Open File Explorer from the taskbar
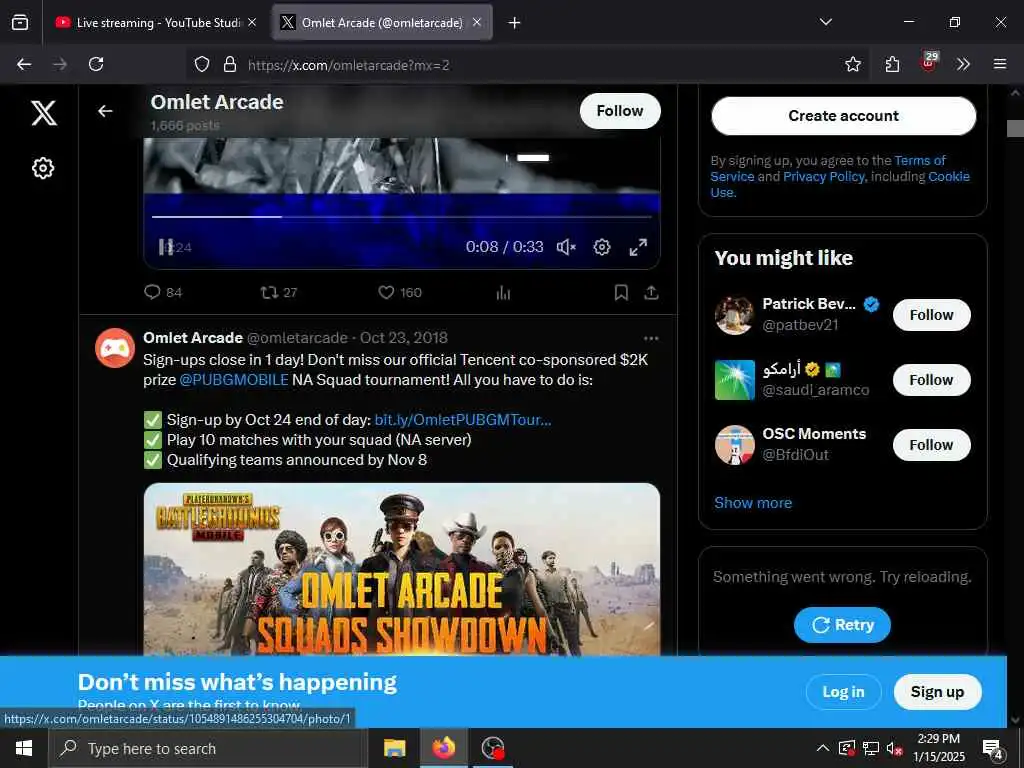The image size is (1024, 768). tap(394, 748)
